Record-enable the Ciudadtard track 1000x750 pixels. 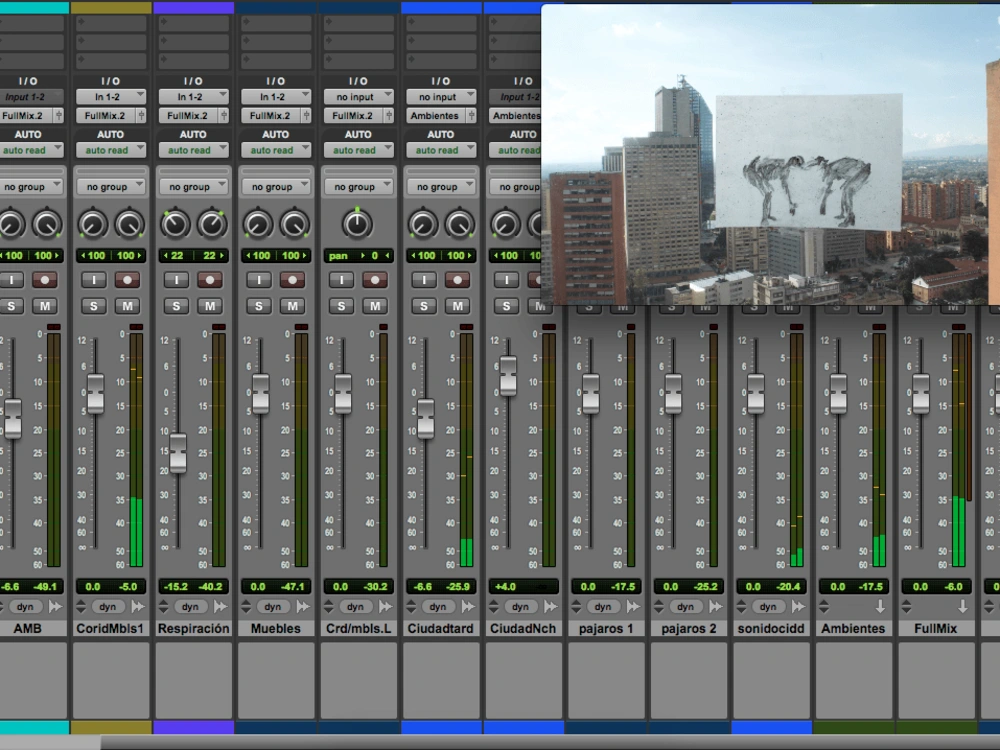pyautogui.click(x=457, y=280)
